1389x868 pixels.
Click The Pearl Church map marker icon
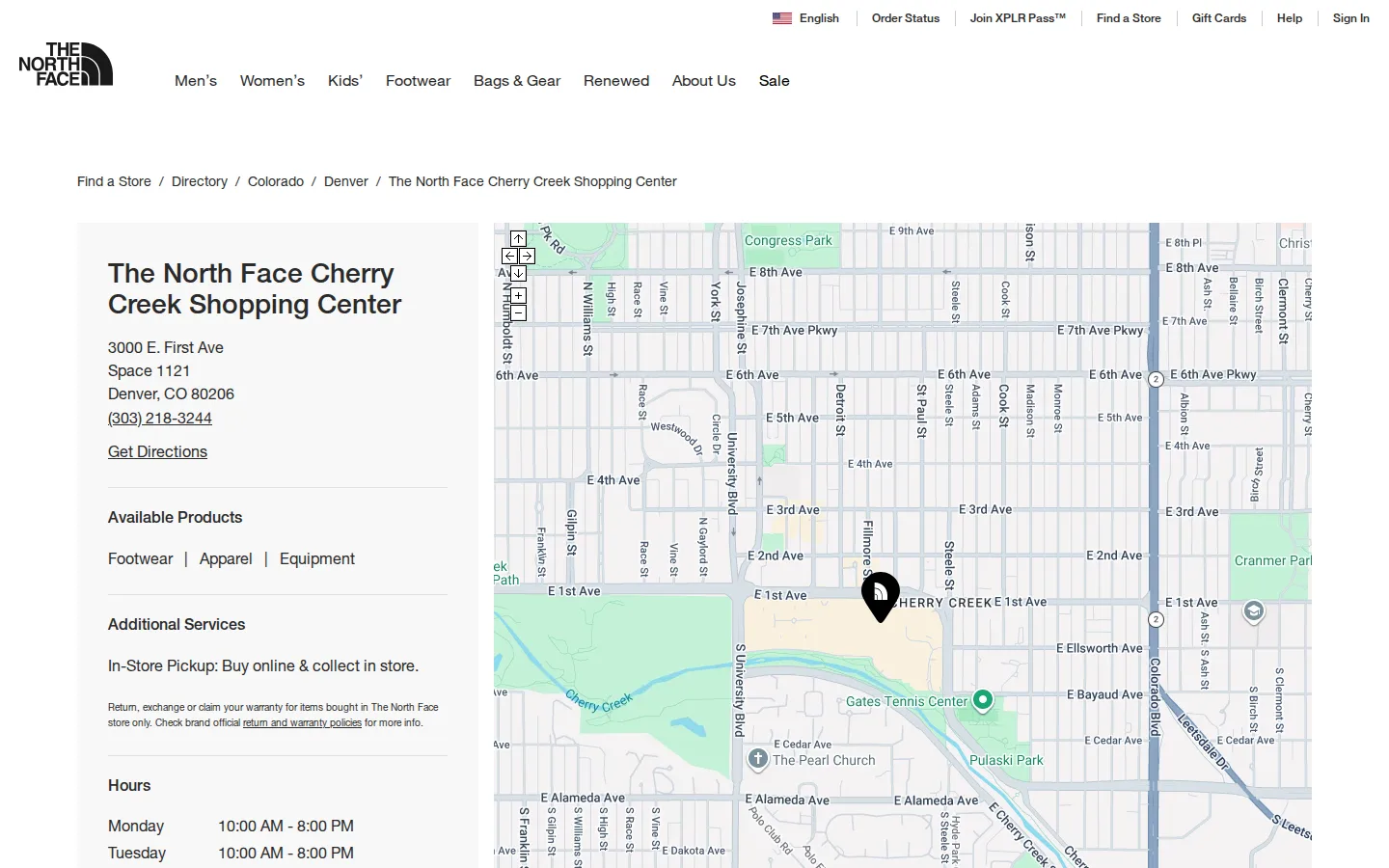click(x=758, y=759)
